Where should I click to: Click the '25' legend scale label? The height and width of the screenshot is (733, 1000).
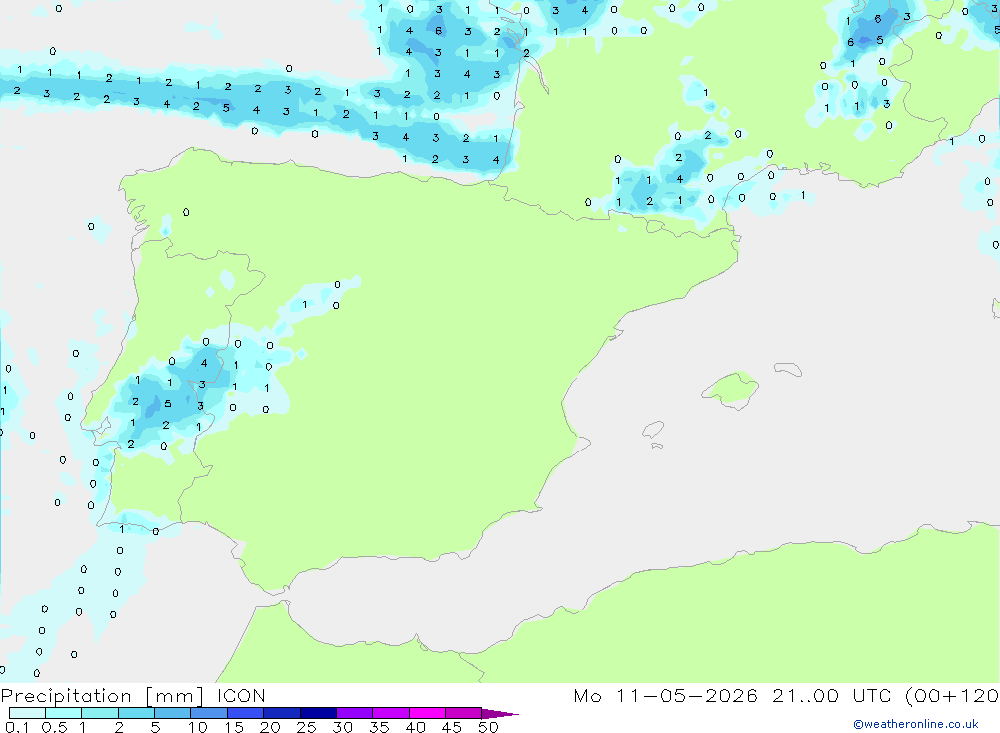coord(307,727)
